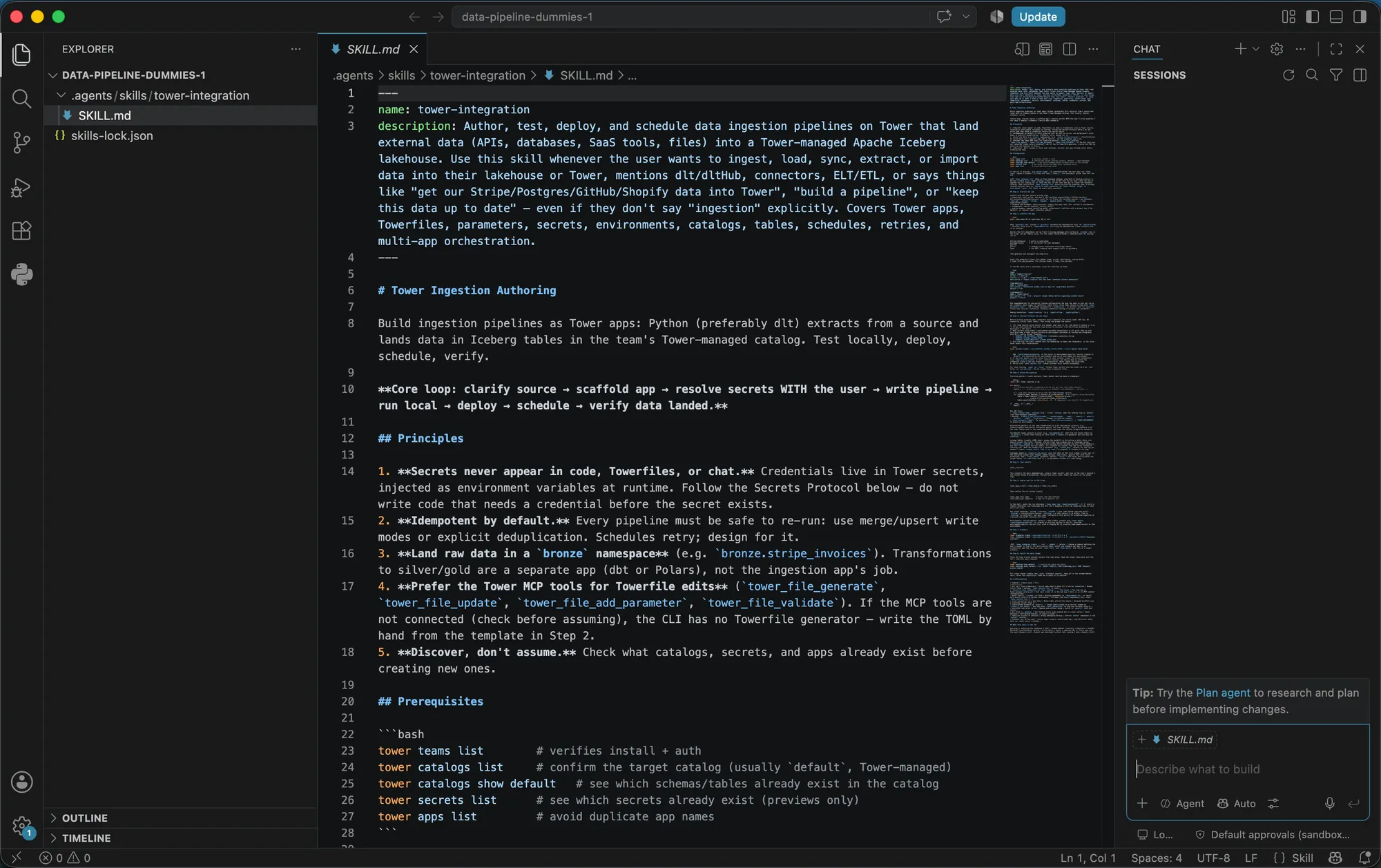Viewport: 1381px width, 868px height.
Task: Refresh the Sessions list
Action: pos(1288,75)
